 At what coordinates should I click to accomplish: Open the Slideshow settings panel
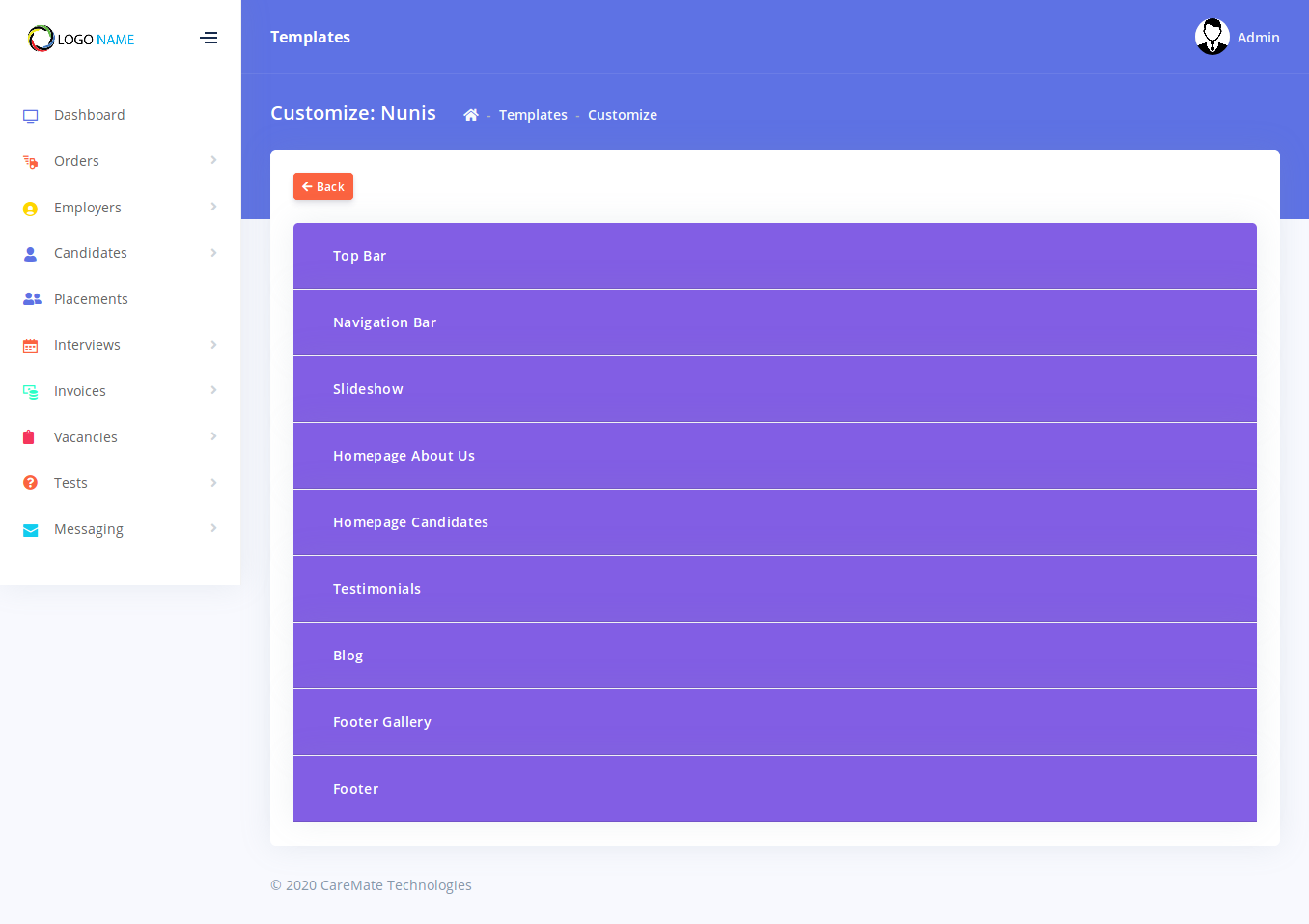pos(774,389)
